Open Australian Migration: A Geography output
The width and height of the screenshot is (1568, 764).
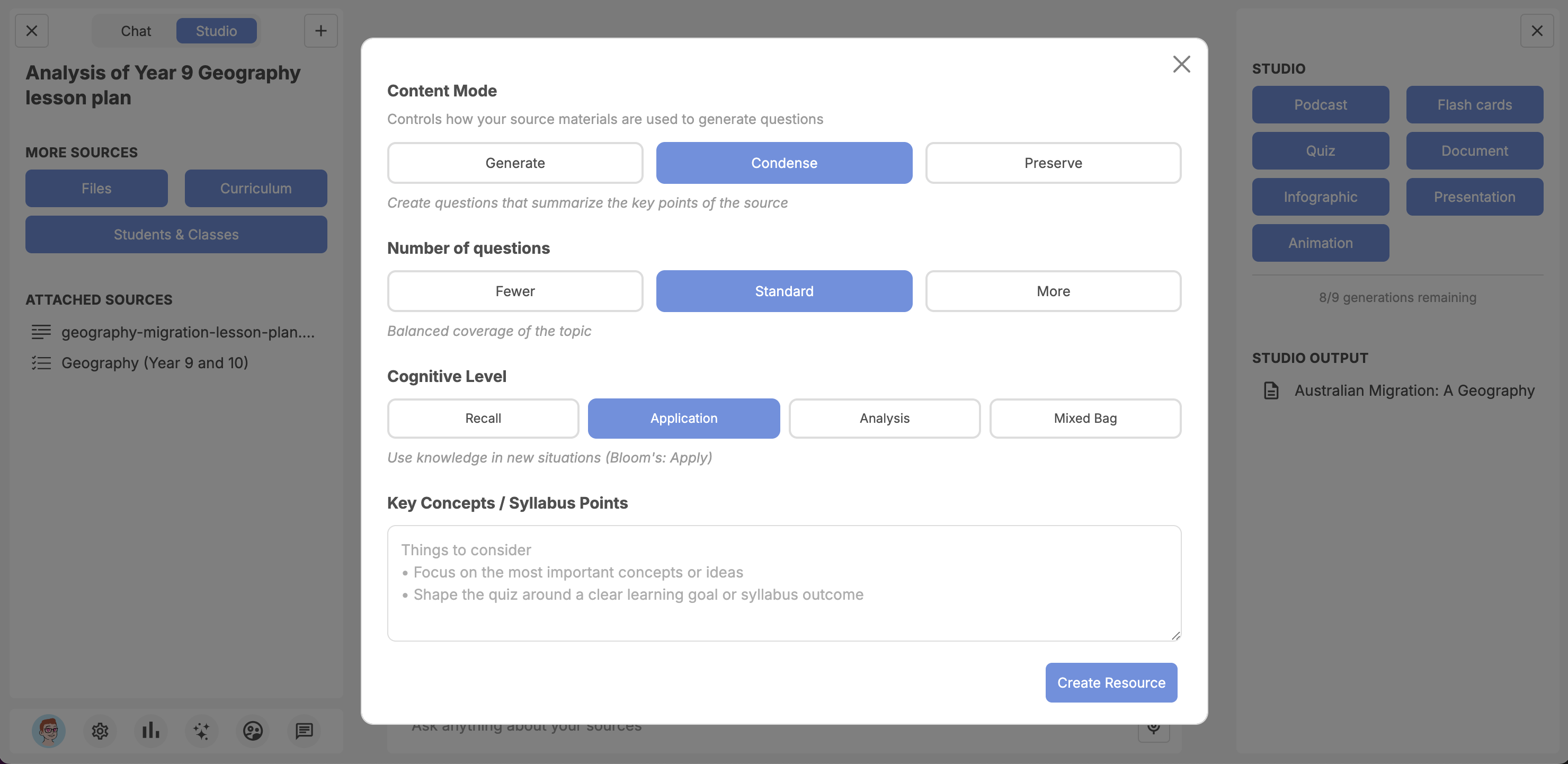tap(1413, 390)
